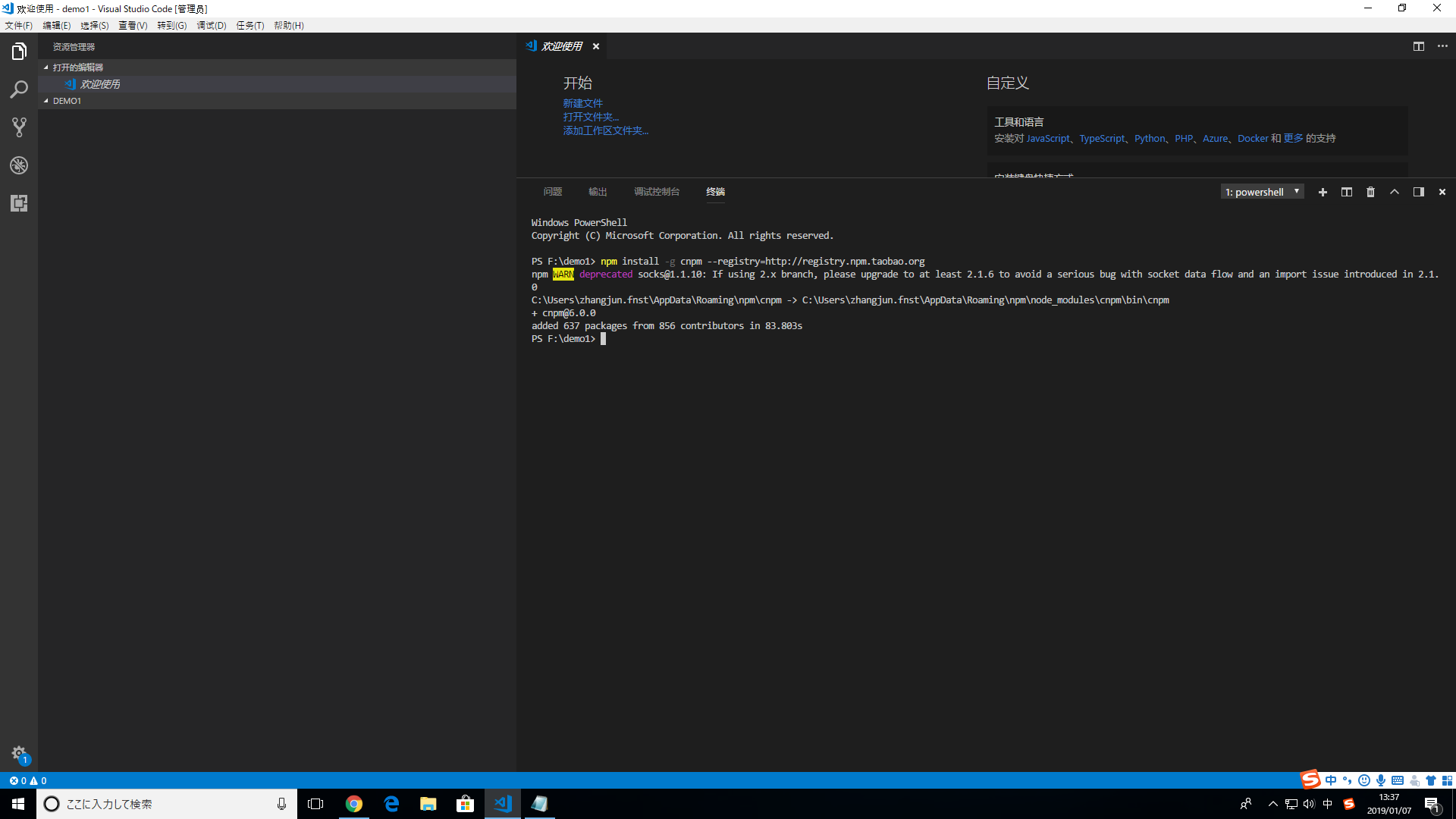Image resolution: width=1456 pixels, height=819 pixels.
Task: Split the terminal panel
Action: (x=1347, y=192)
